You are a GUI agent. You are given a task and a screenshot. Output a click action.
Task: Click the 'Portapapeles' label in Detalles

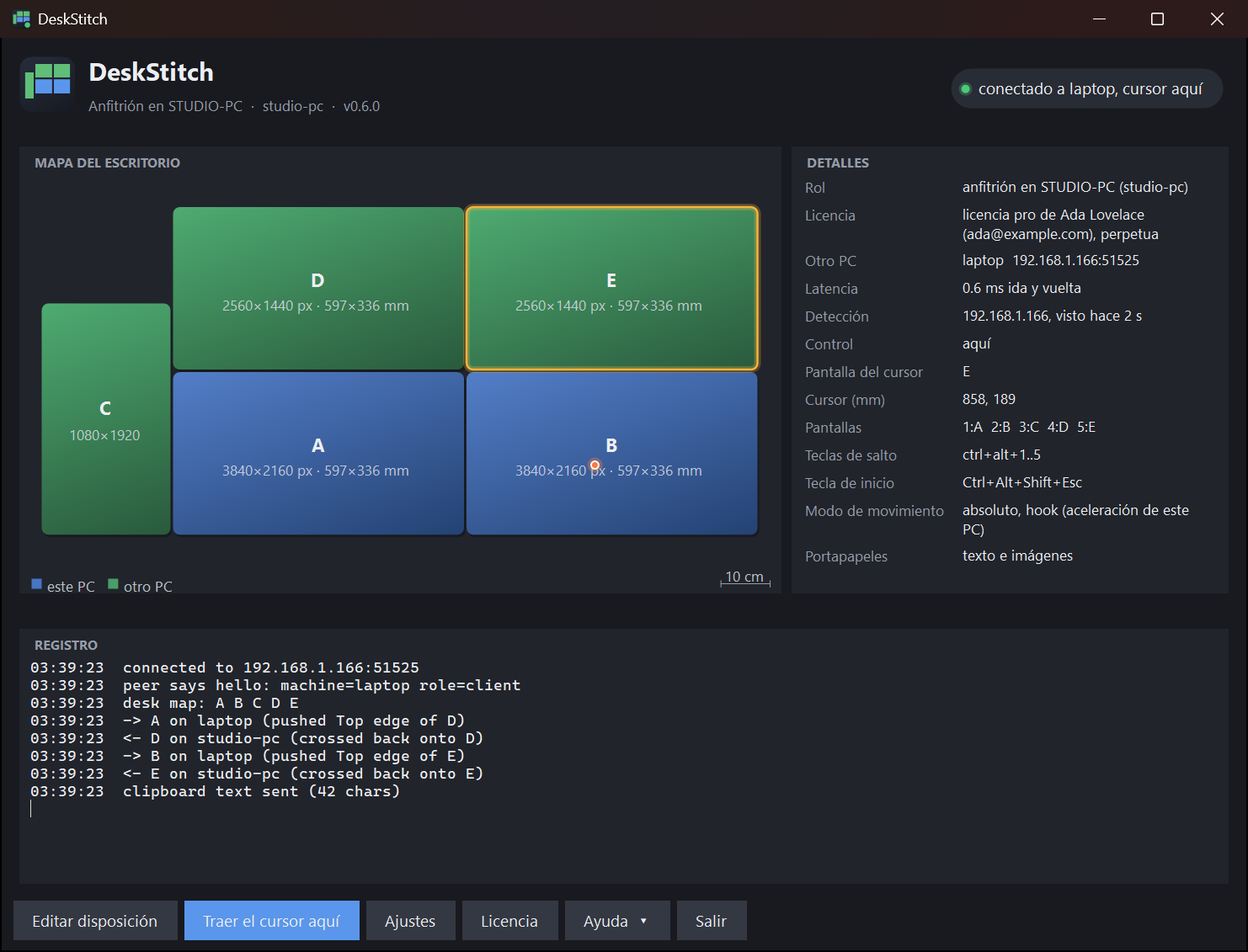tap(846, 556)
